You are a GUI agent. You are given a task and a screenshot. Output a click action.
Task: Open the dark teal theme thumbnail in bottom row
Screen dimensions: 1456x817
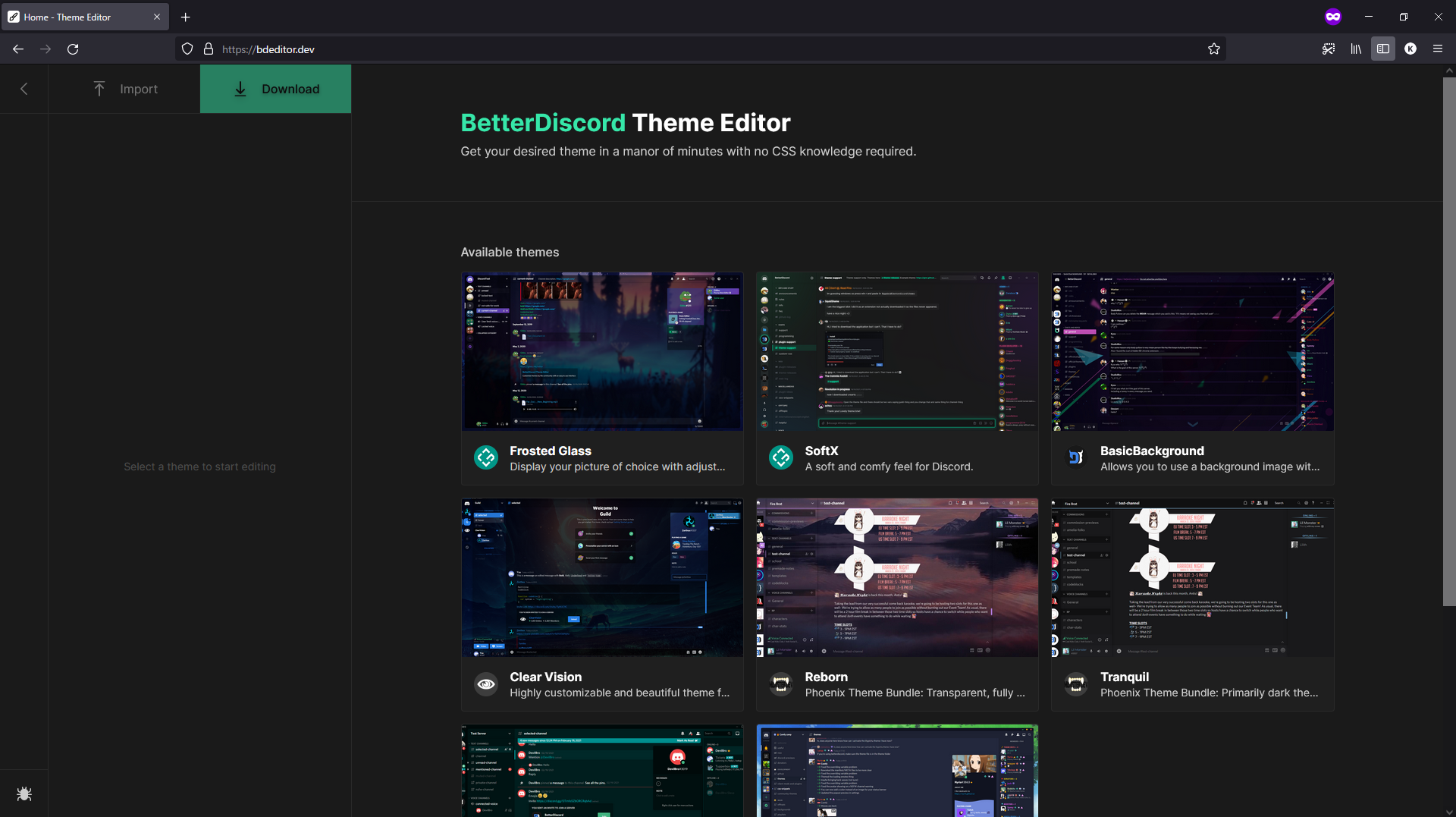point(602,771)
